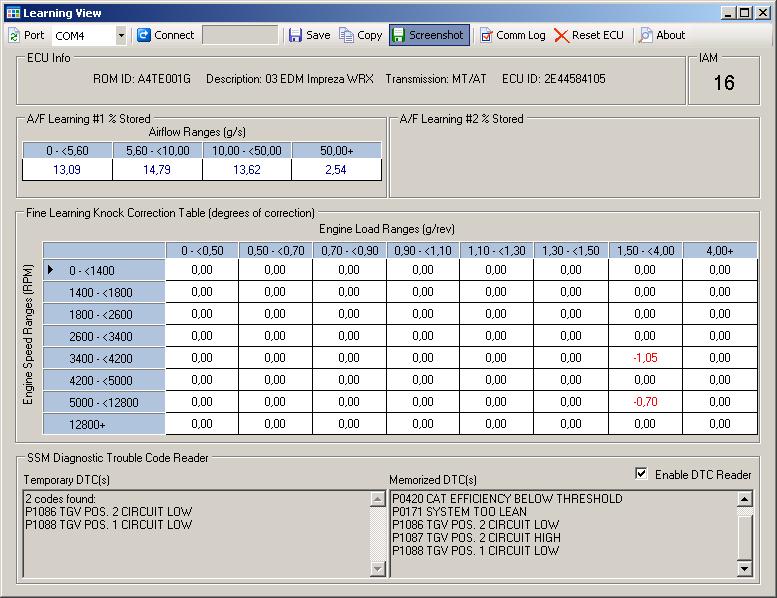Click the Copy icon in toolbar
The image size is (777, 598).
[347, 35]
